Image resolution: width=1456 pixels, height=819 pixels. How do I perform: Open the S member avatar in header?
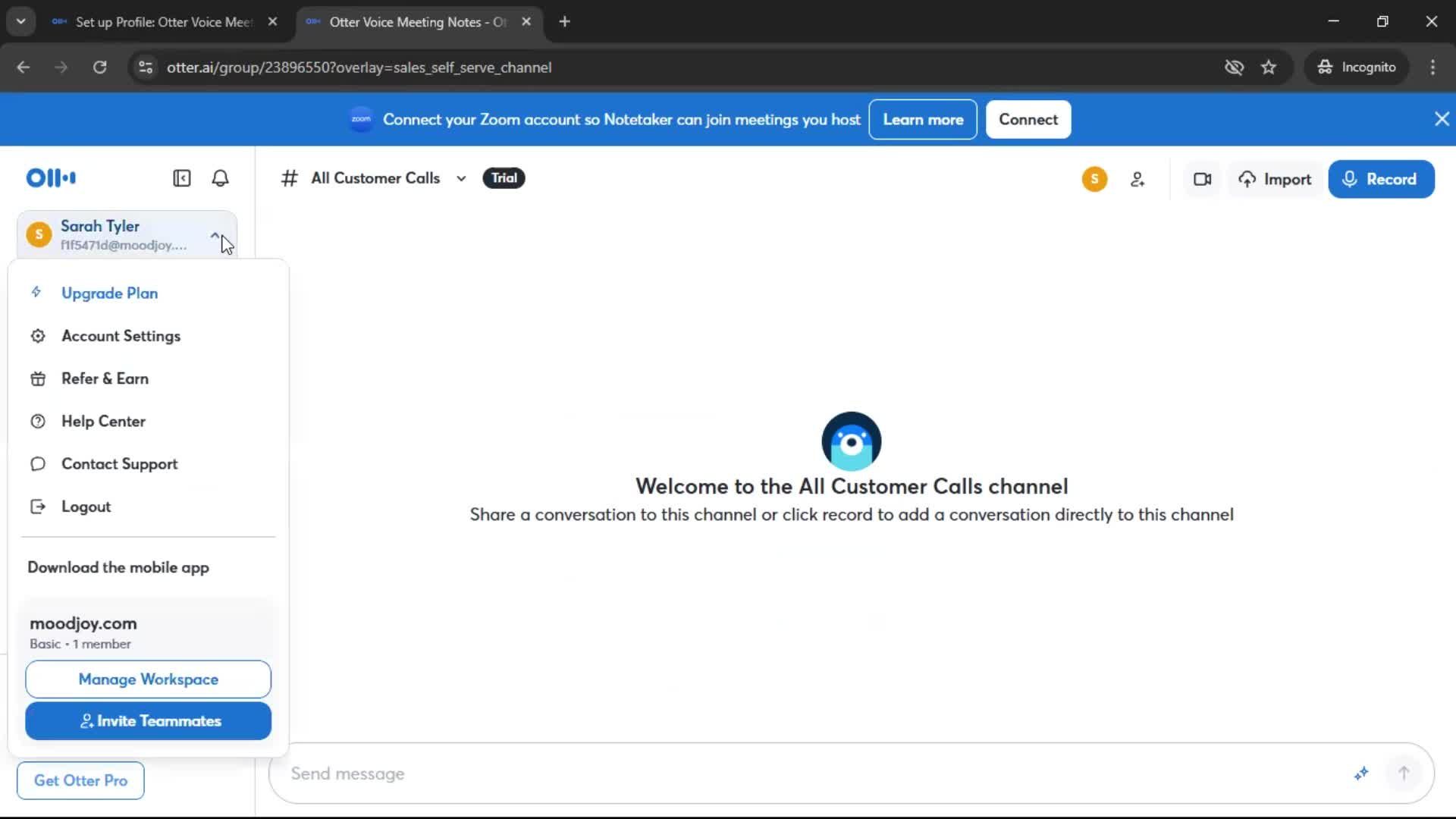(x=1094, y=179)
